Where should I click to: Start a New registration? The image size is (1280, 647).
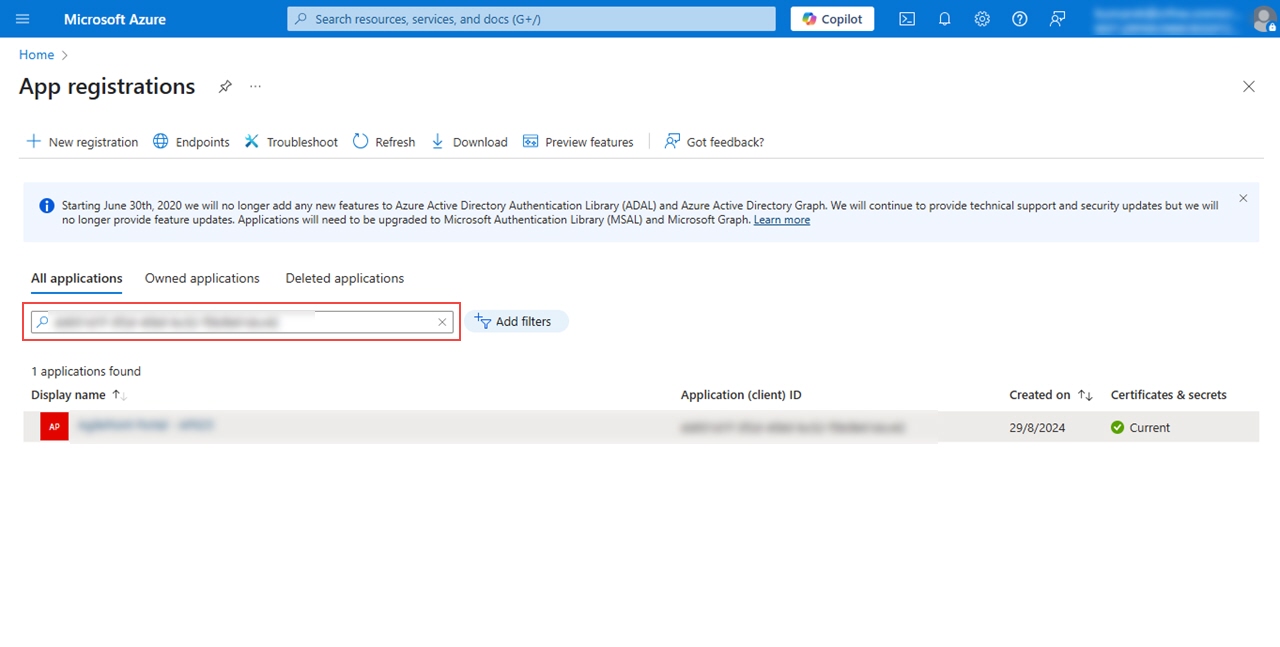click(82, 142)
